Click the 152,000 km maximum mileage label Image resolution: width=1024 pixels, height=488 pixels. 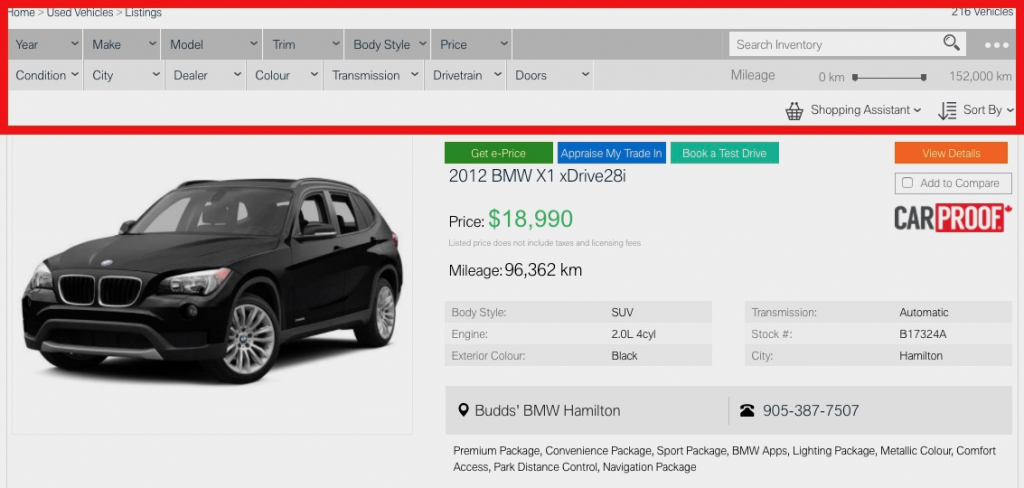coord(980,76)
